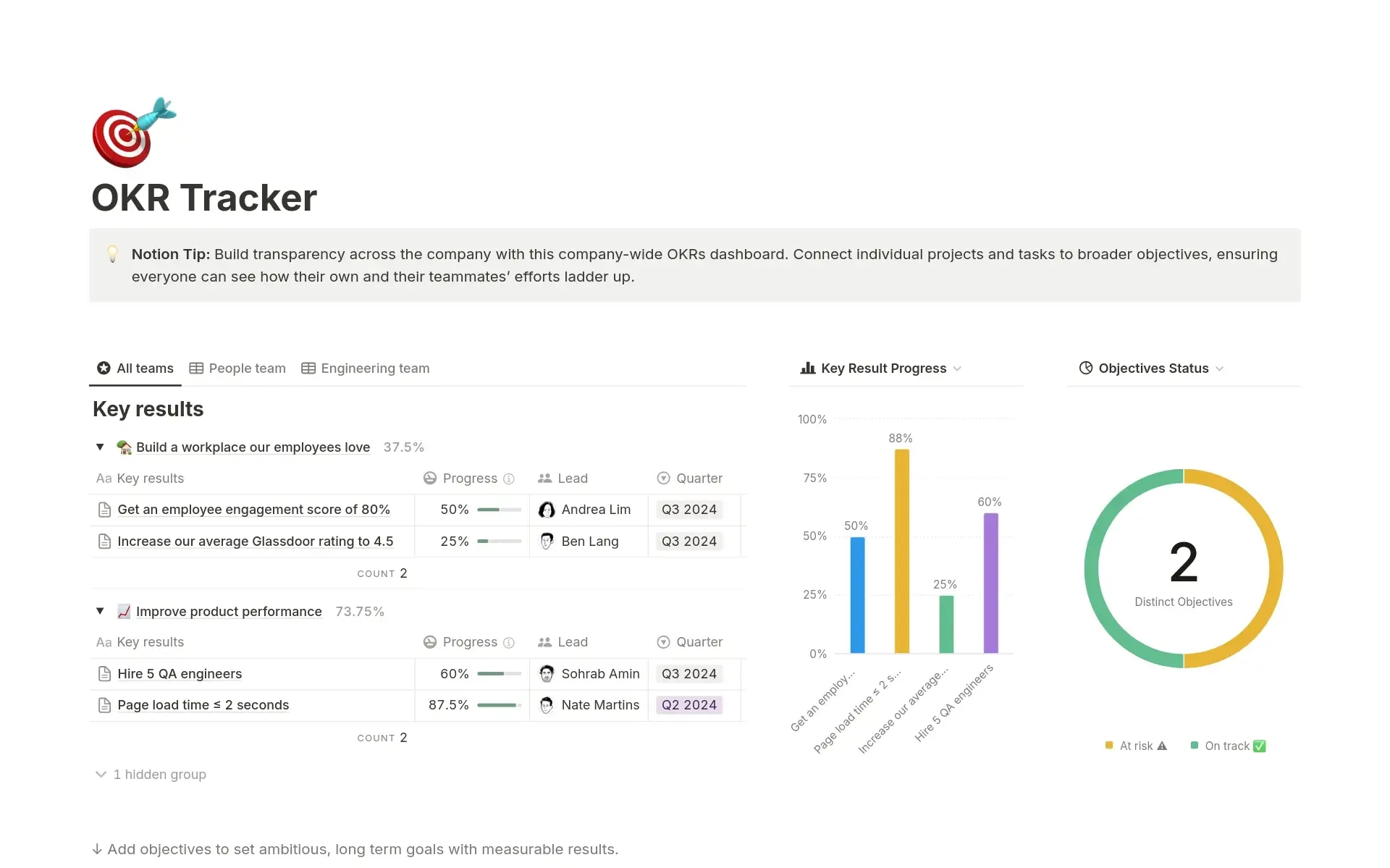
Task: Open the Objectives Status chart dropdown
Action: point(1221,368)
